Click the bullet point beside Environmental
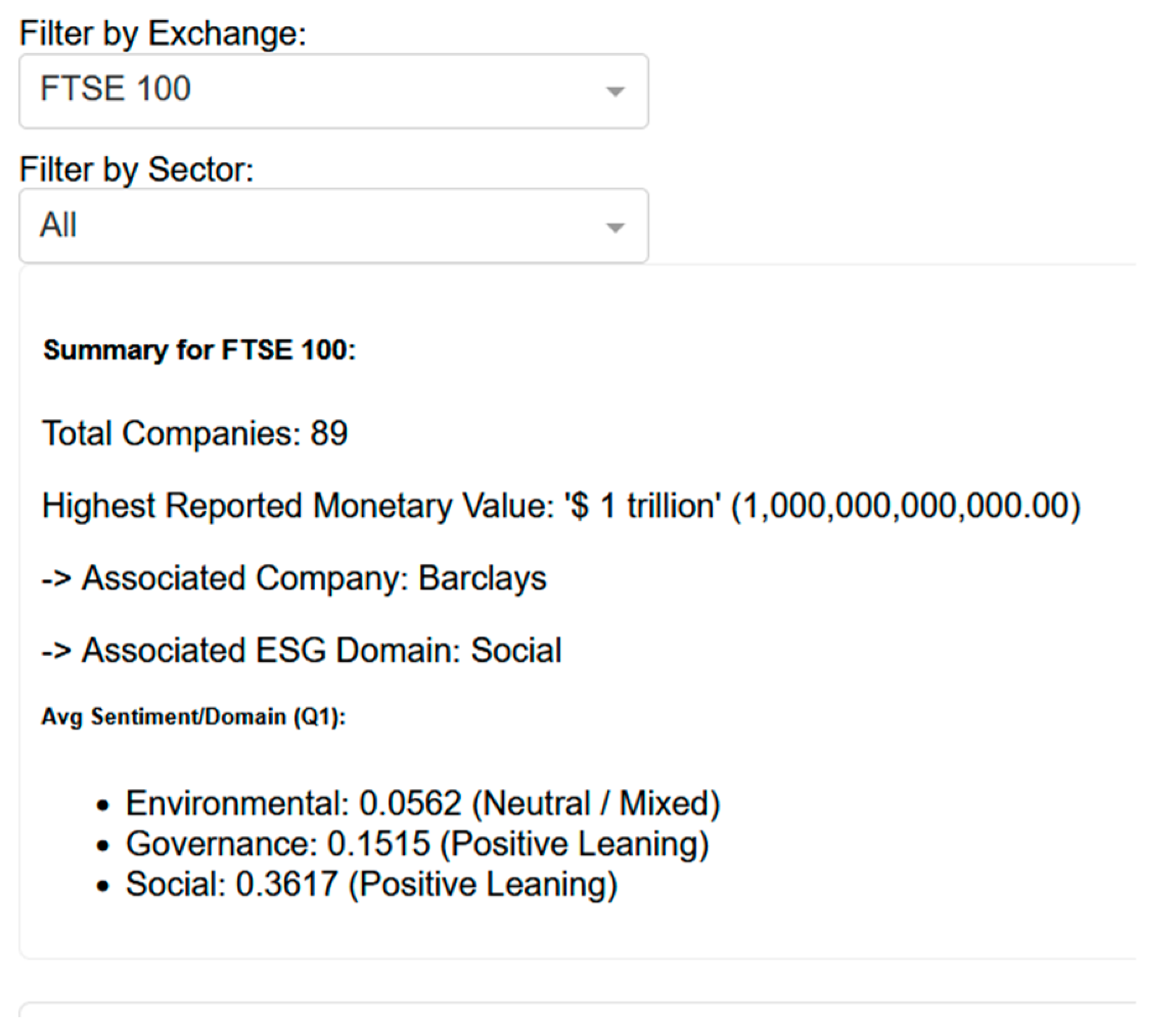This screenshot has height=1036, width=1153. coord(103,805)
